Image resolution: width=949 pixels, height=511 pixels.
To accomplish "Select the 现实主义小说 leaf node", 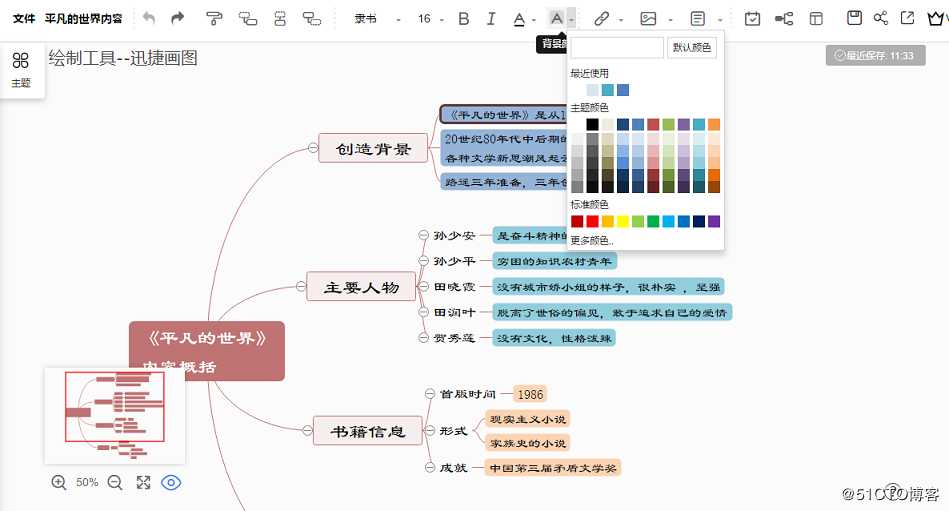I will pyautogui.click(x=528, y=419).
